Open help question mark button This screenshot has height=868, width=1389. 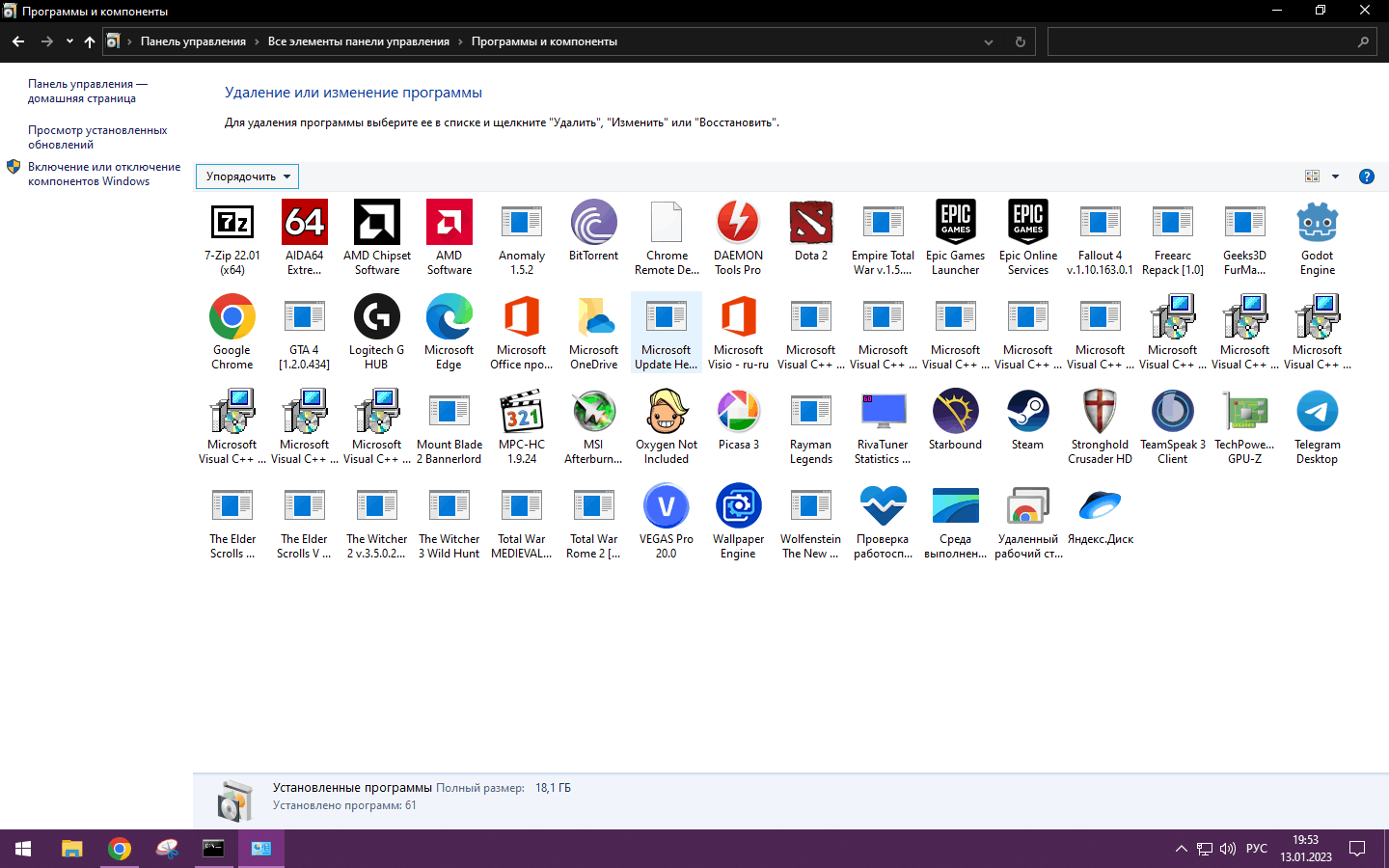pos(1366,176)
